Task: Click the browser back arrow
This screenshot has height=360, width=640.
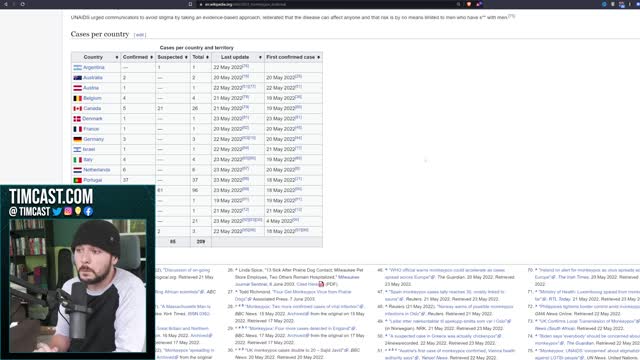Action: click(x=6, y=4)
